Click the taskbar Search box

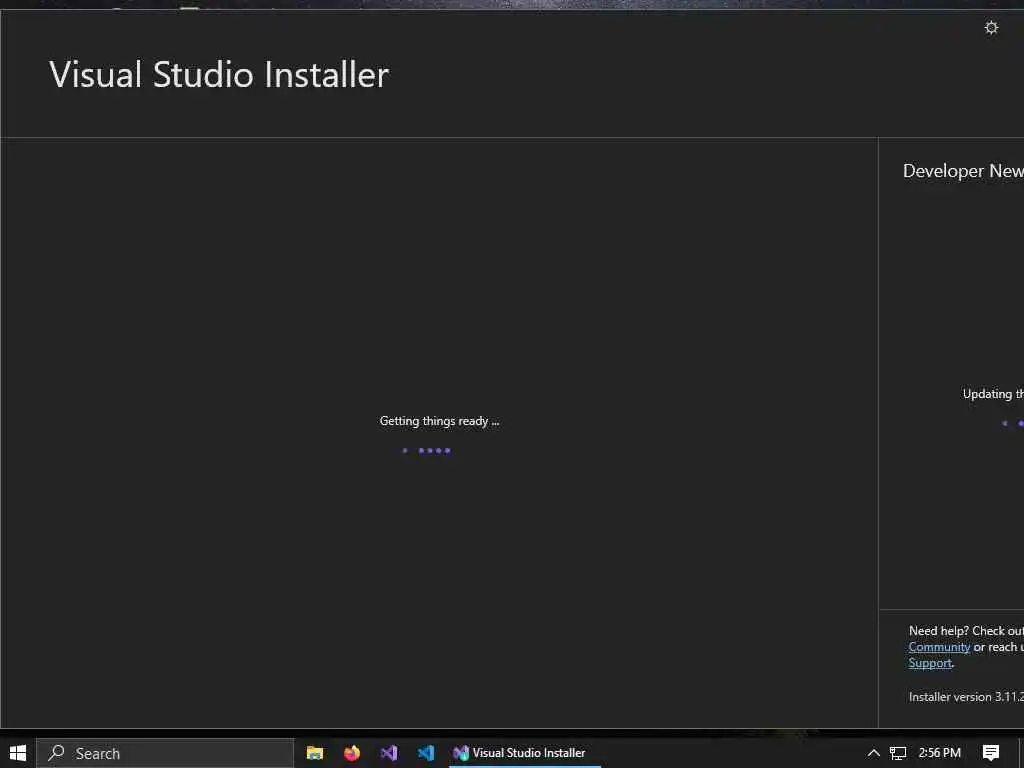pyautogui.click(x=165, y=753)
